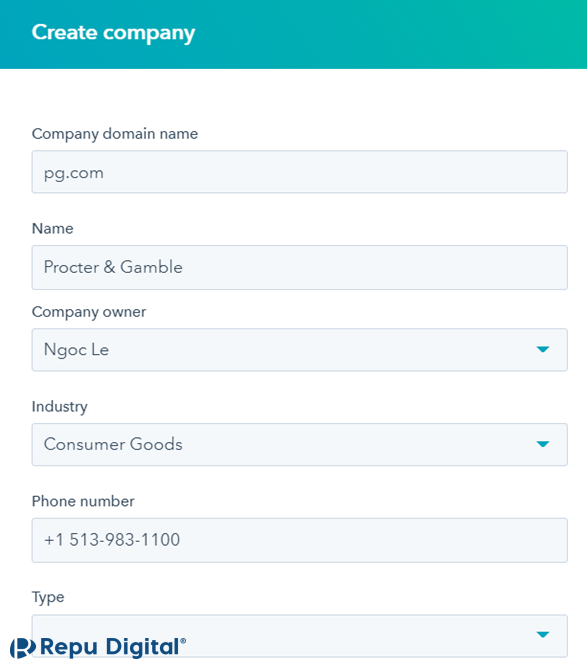Viewport: 587px width, 670px height.
Task: Click the Create company heading
Action: (x=113, y=33)
